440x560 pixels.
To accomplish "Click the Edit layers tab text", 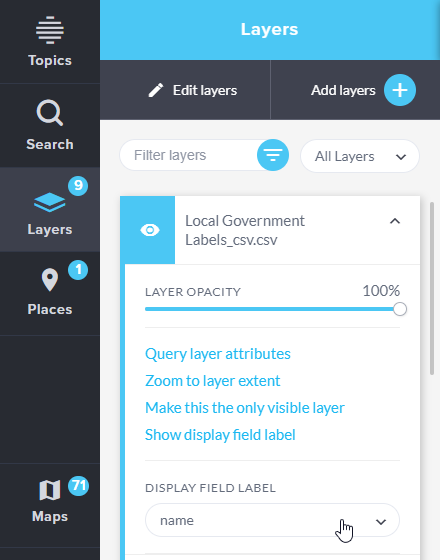I will click(205, 90).
